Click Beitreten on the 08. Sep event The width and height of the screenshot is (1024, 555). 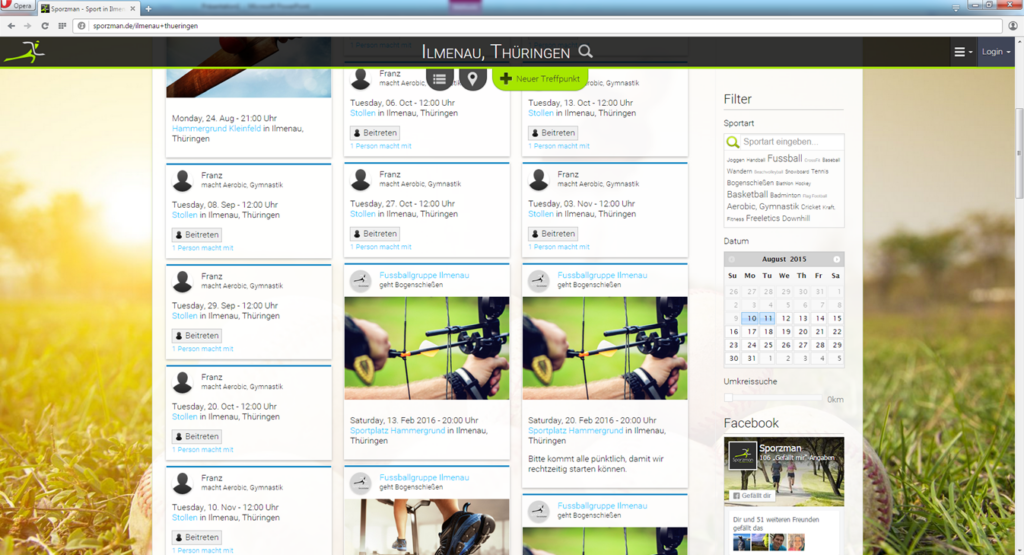pyautogui.click(x=197, y=234)
